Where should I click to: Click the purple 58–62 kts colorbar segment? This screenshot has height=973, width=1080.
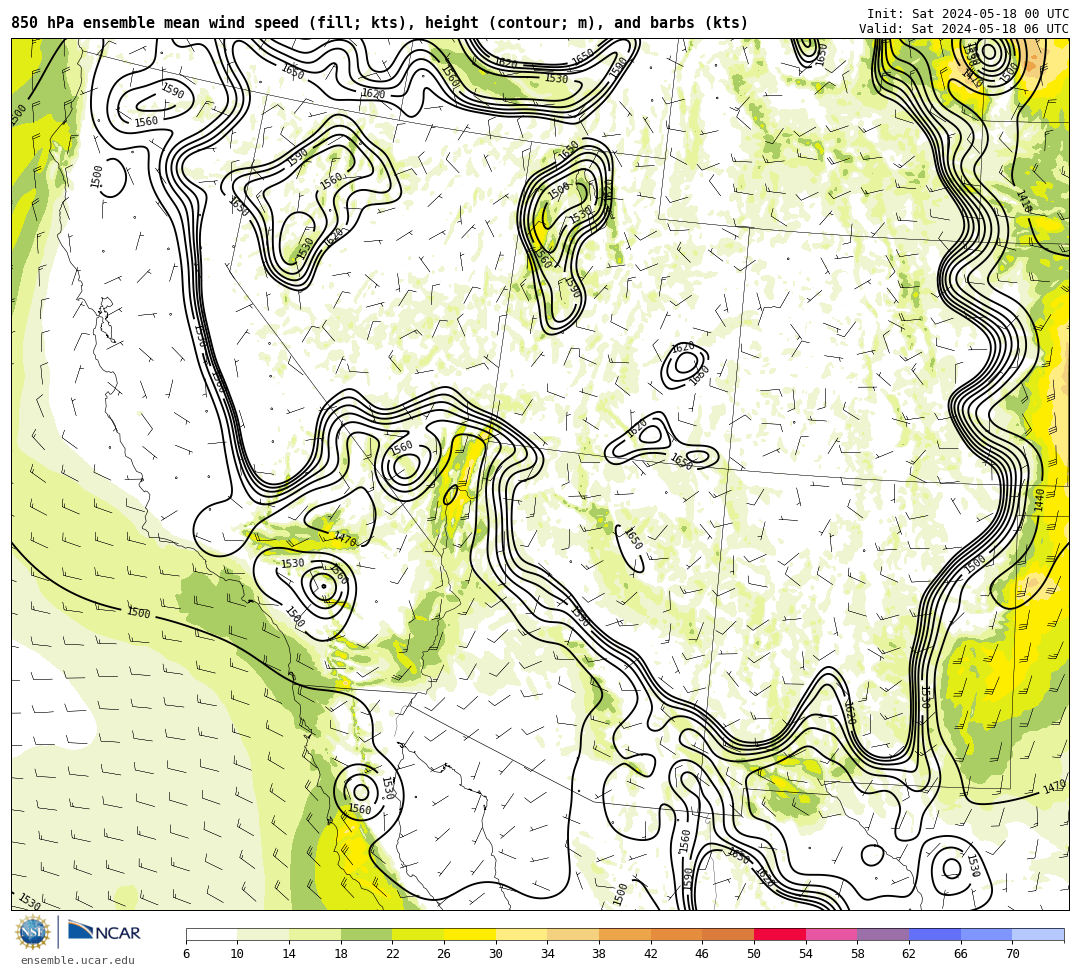(x=883, y=934)
